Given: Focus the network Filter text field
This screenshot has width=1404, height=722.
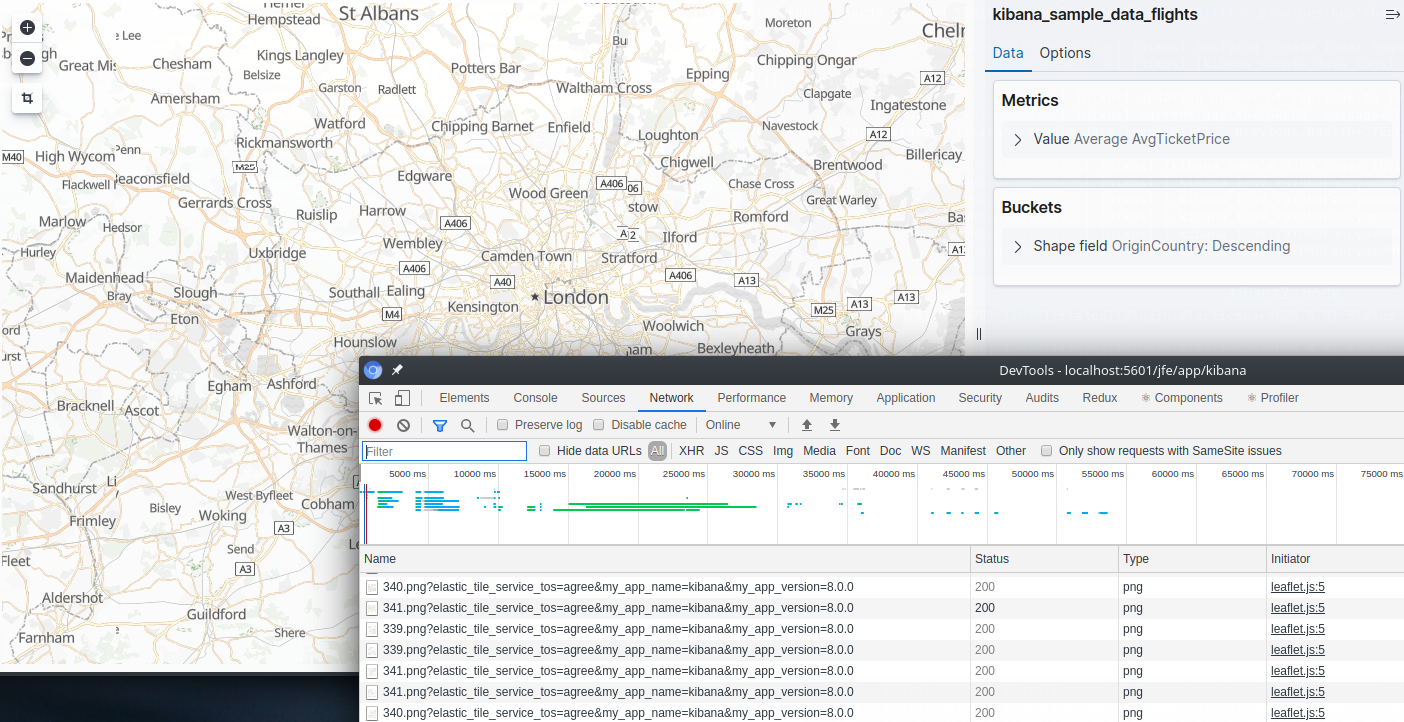Looking at the screenshot, I should coord(444,451).
